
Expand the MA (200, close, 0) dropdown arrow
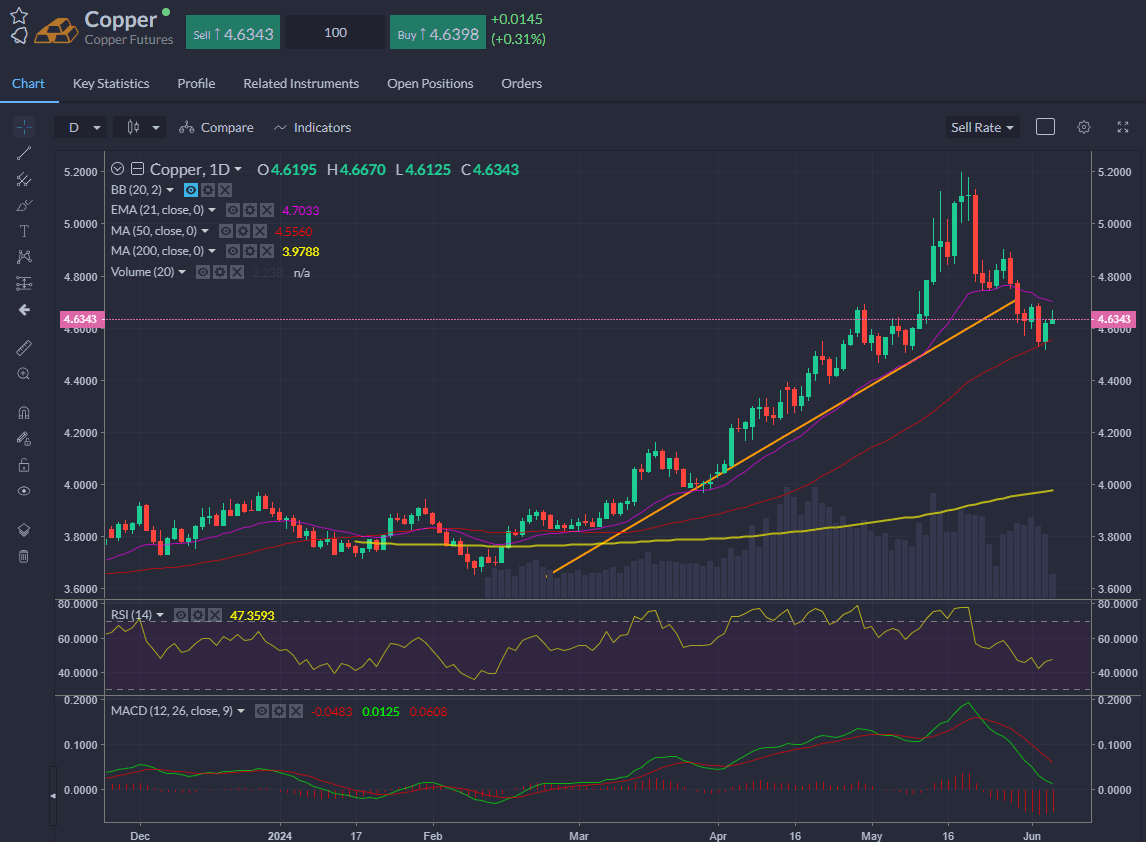[x=212, y=251]
